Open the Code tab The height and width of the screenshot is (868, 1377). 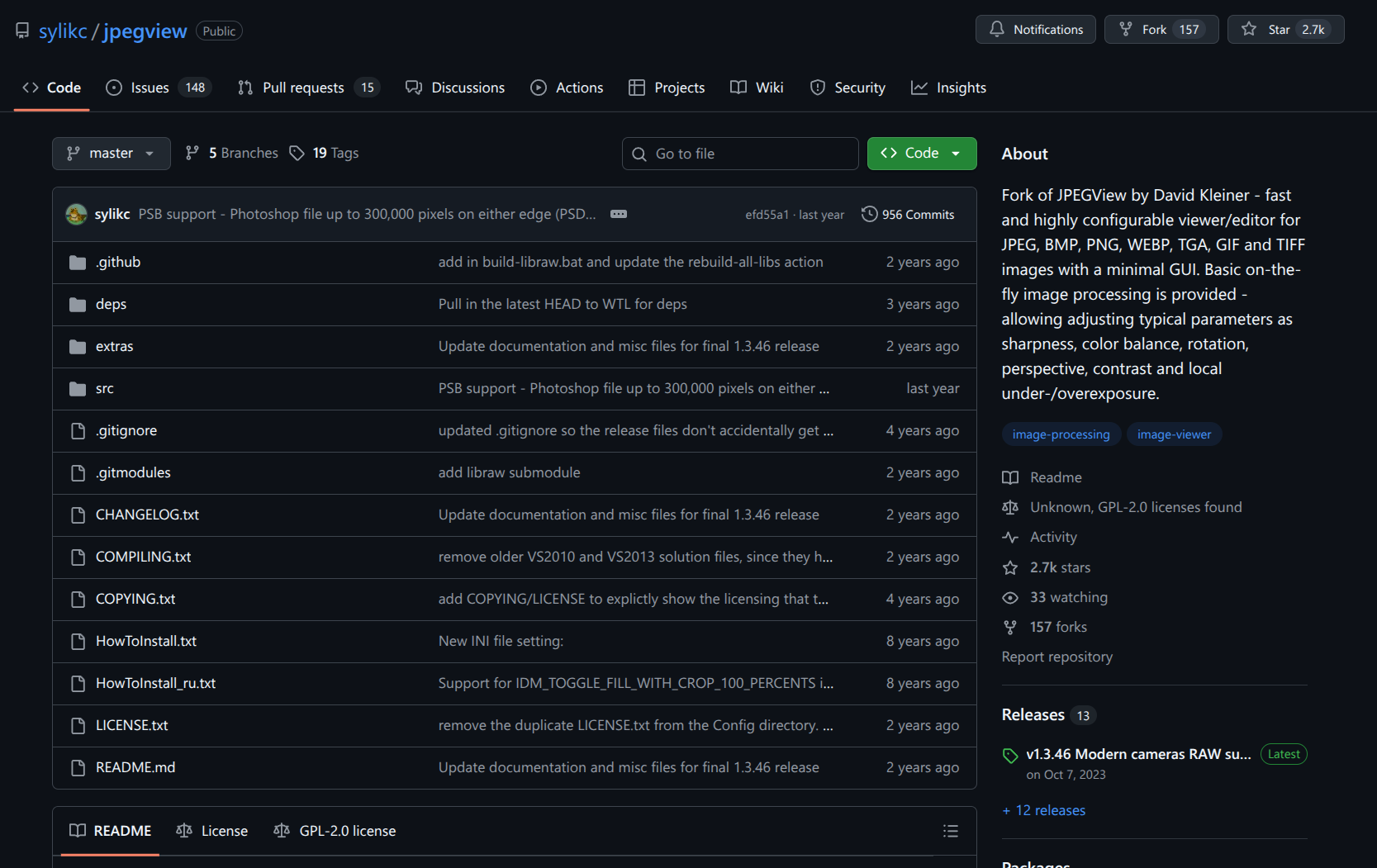51,88
